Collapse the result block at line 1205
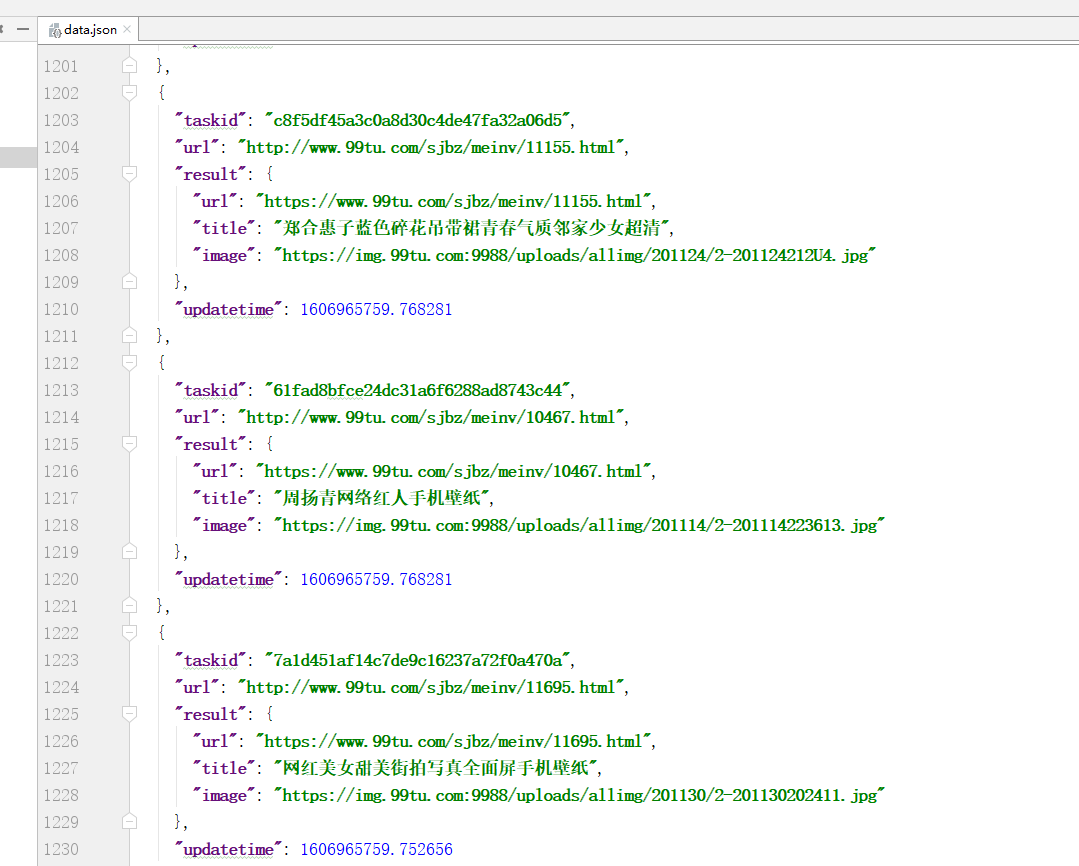 coord(129,173)
